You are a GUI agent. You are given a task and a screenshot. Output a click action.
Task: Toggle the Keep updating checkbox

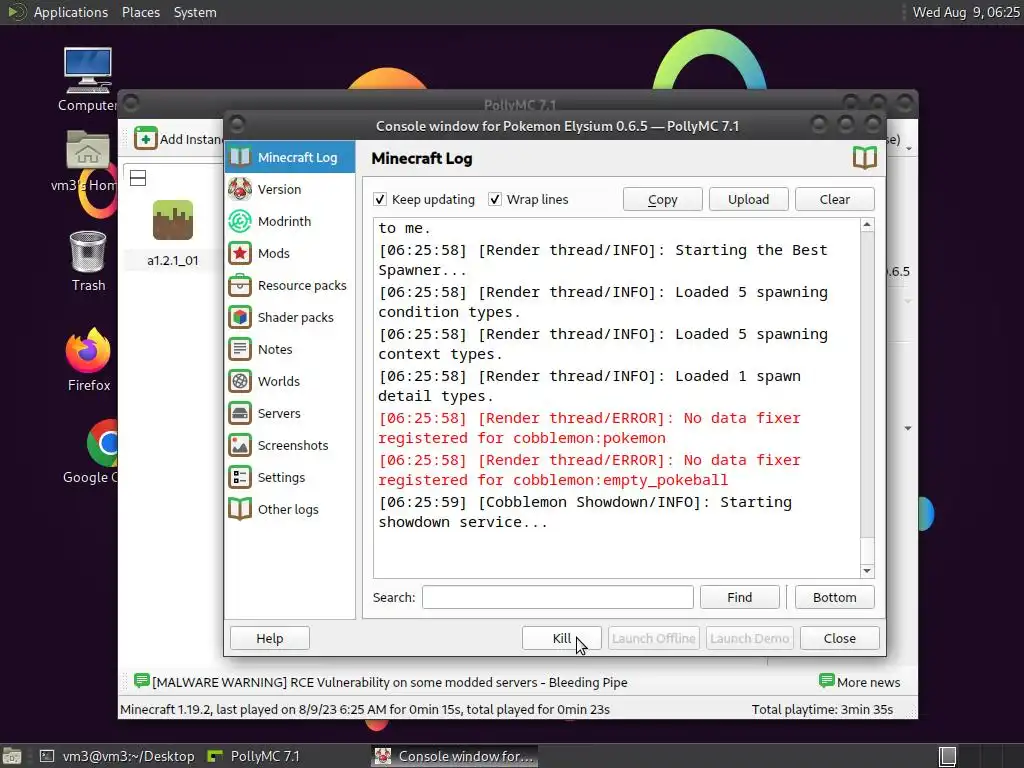click(379, 199)
